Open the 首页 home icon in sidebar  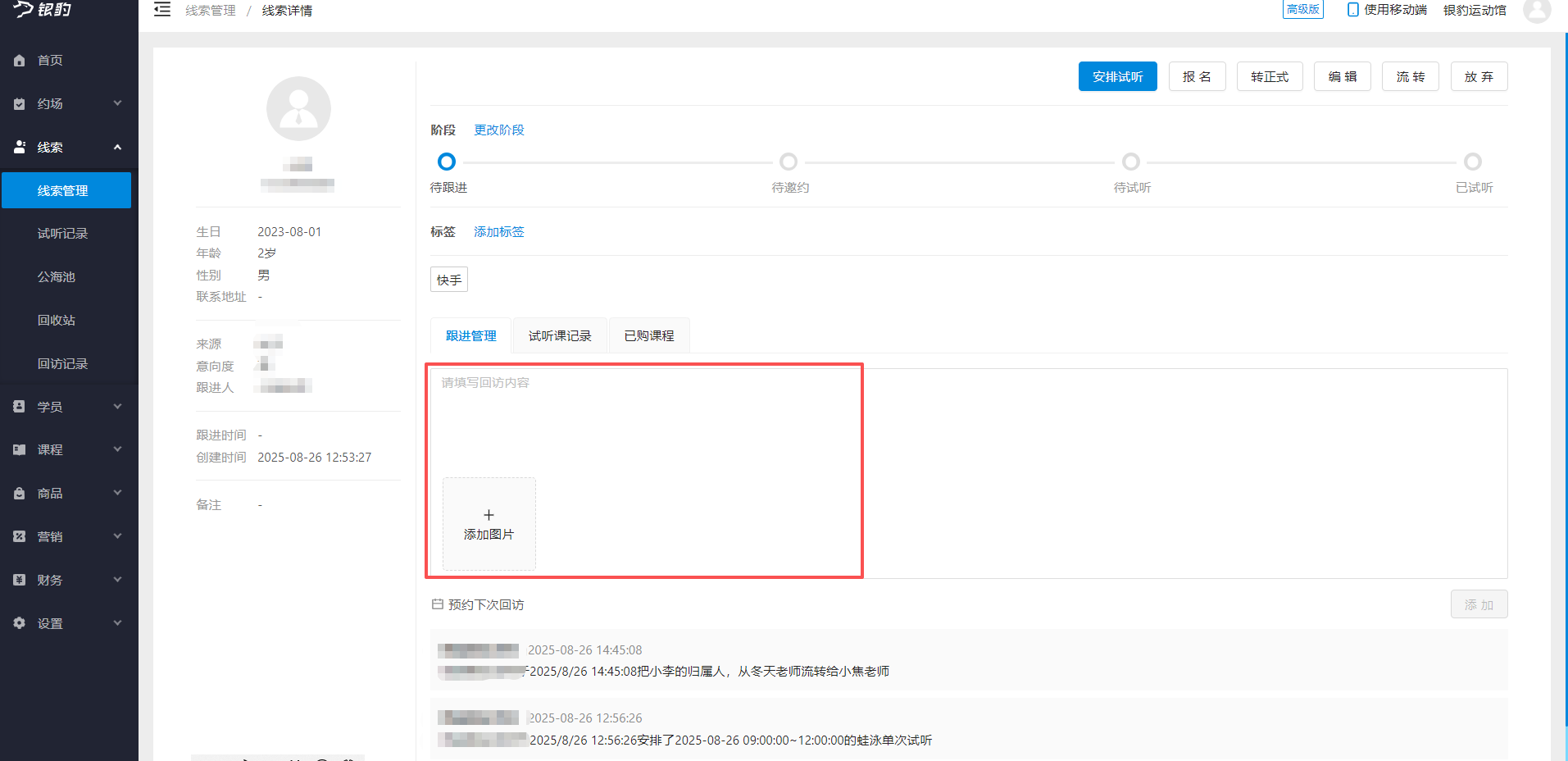click(19, 60)
